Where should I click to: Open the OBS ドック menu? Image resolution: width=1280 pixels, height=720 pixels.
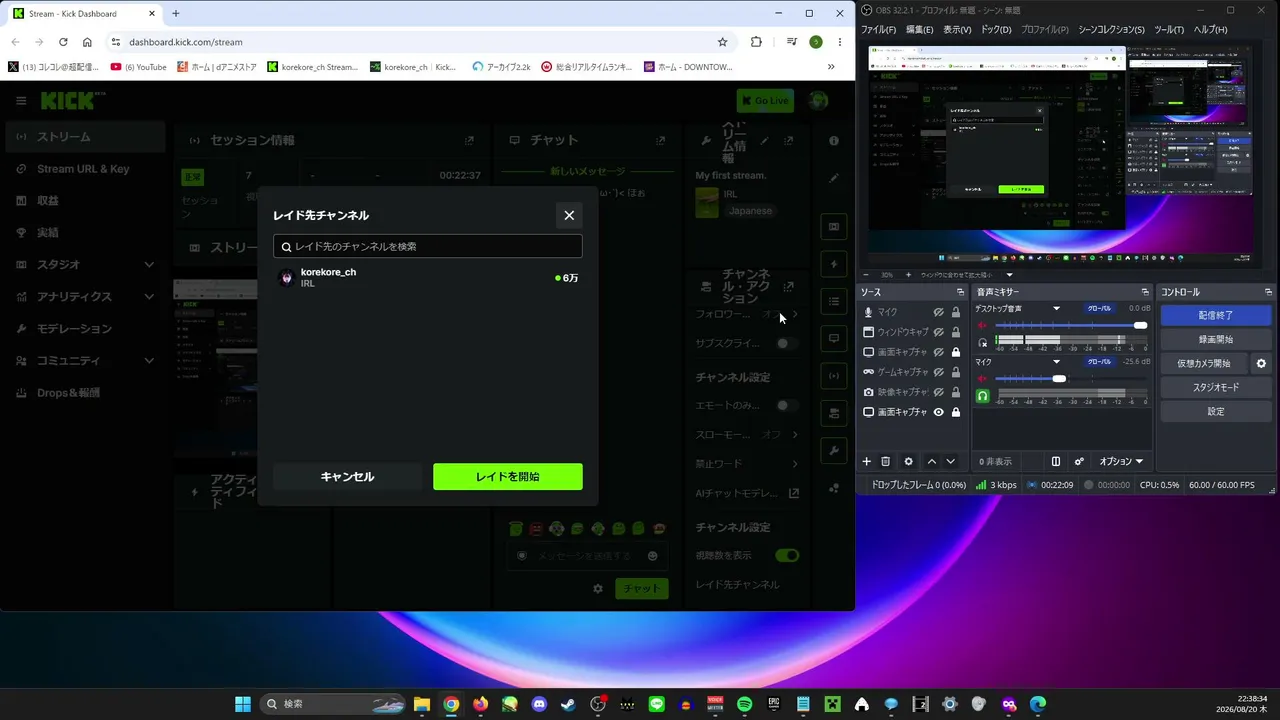pyautogui.click(x=996, y=29)
